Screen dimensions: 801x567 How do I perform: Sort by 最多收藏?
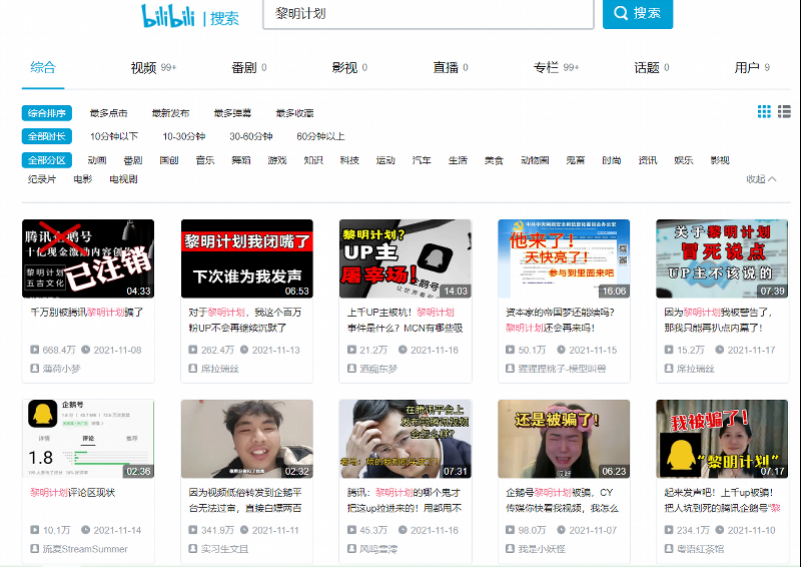click(295, 113)
